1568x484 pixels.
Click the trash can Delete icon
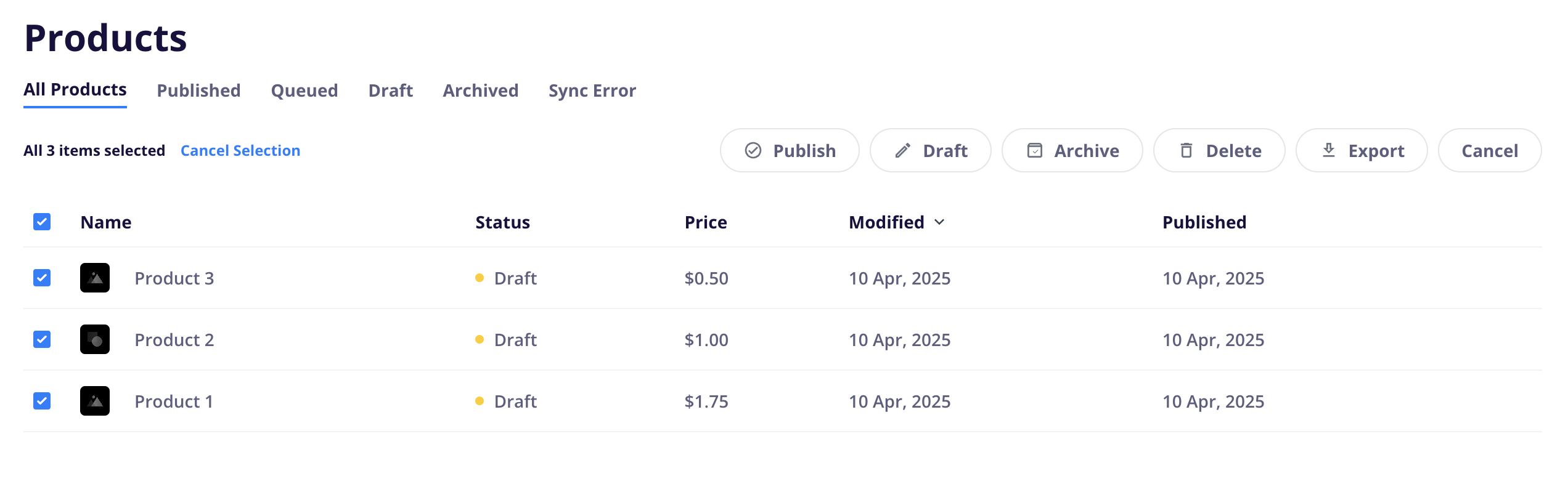pyautogui.click(x=1186, y=150)
